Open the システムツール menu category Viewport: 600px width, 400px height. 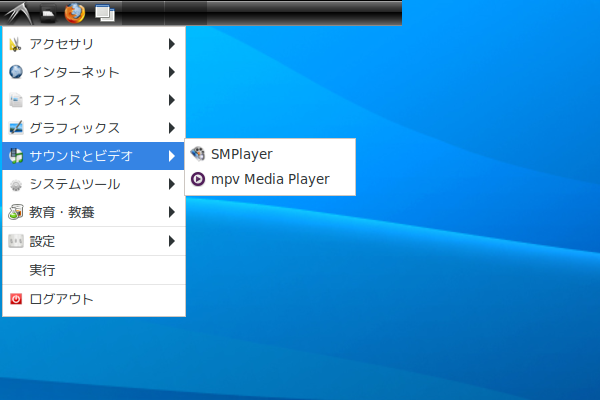click(x=94, y=184)
